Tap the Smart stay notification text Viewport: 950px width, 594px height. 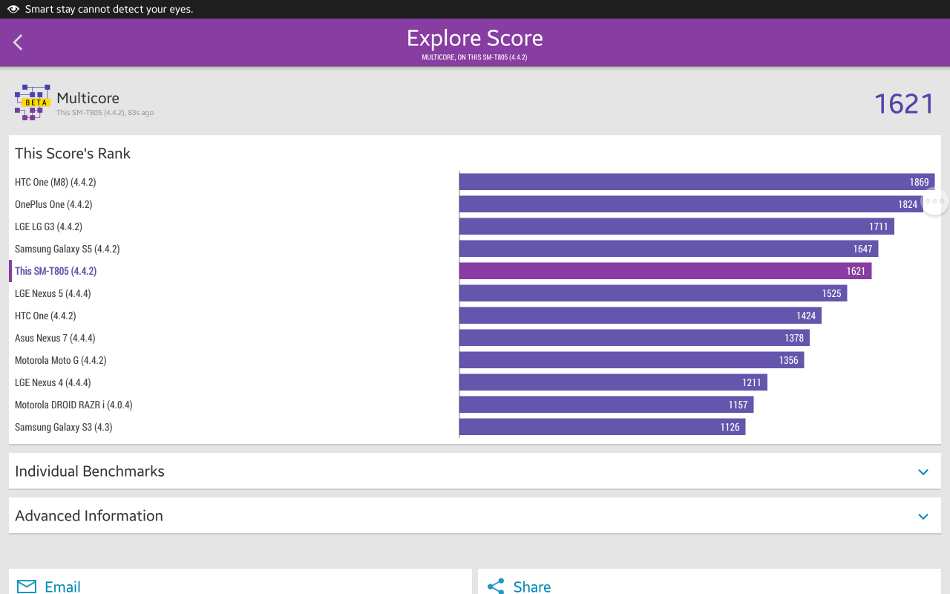point(109,9)
